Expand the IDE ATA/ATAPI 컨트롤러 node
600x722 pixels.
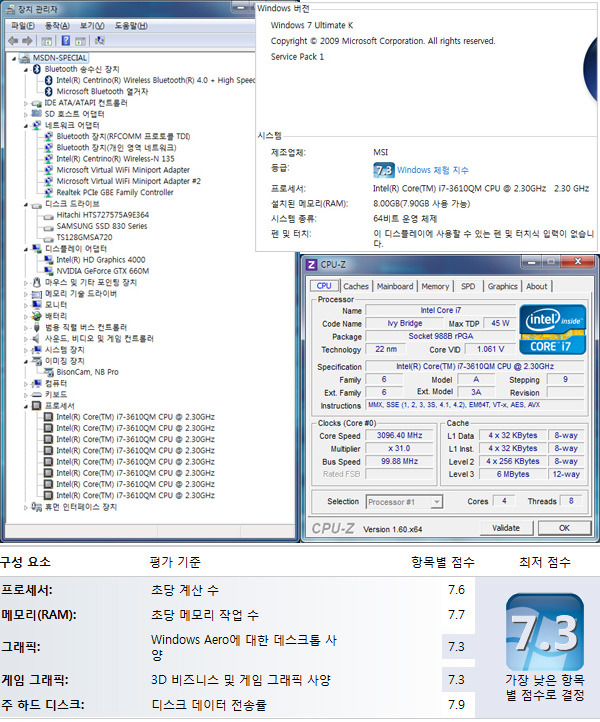coord(26,103)
